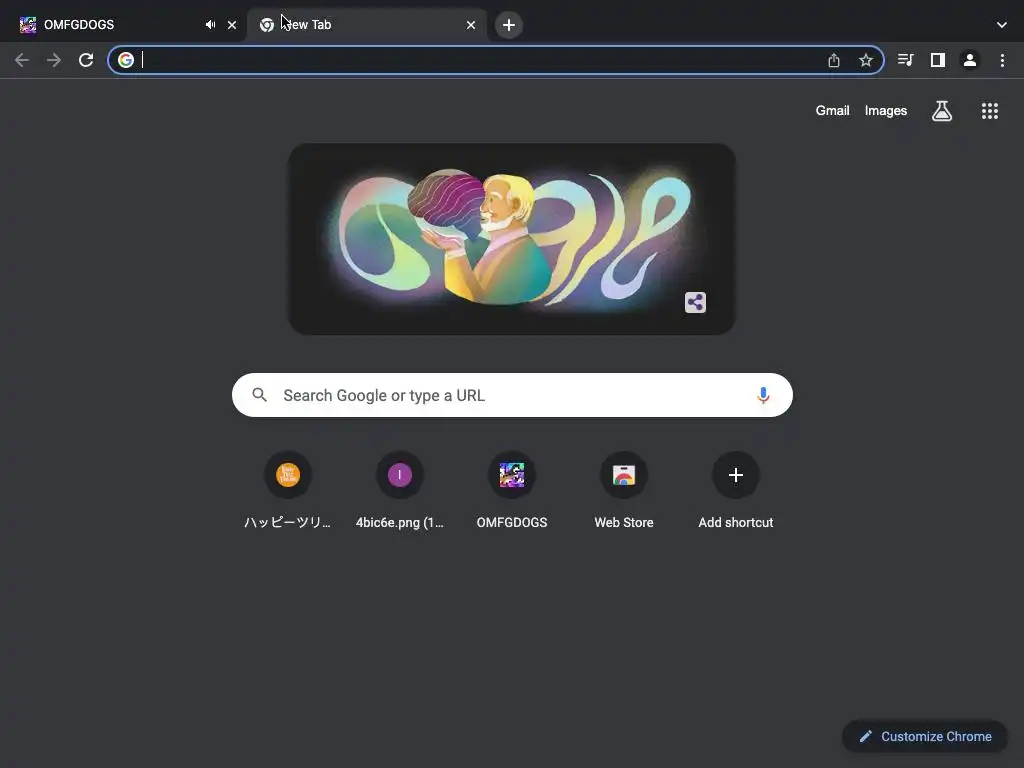Screen dimensions: 1024x768
Task: Click the Search Google or type a URL box
Action: tap(512, 395)
